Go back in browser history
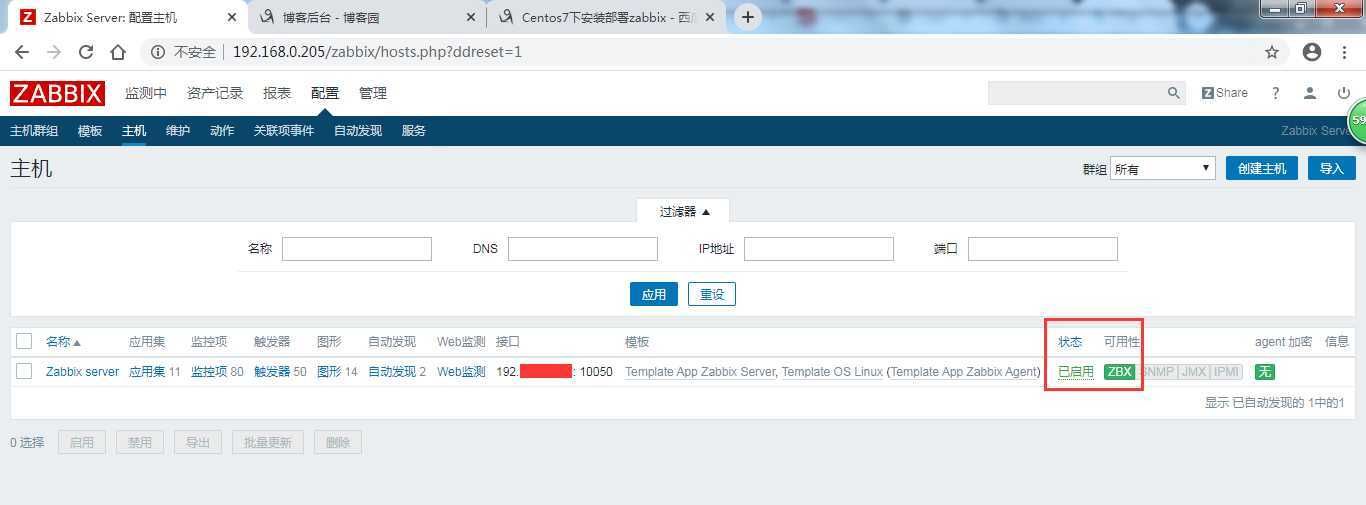Viewport: 1366px width, 505px height. (x=22, y=52)
